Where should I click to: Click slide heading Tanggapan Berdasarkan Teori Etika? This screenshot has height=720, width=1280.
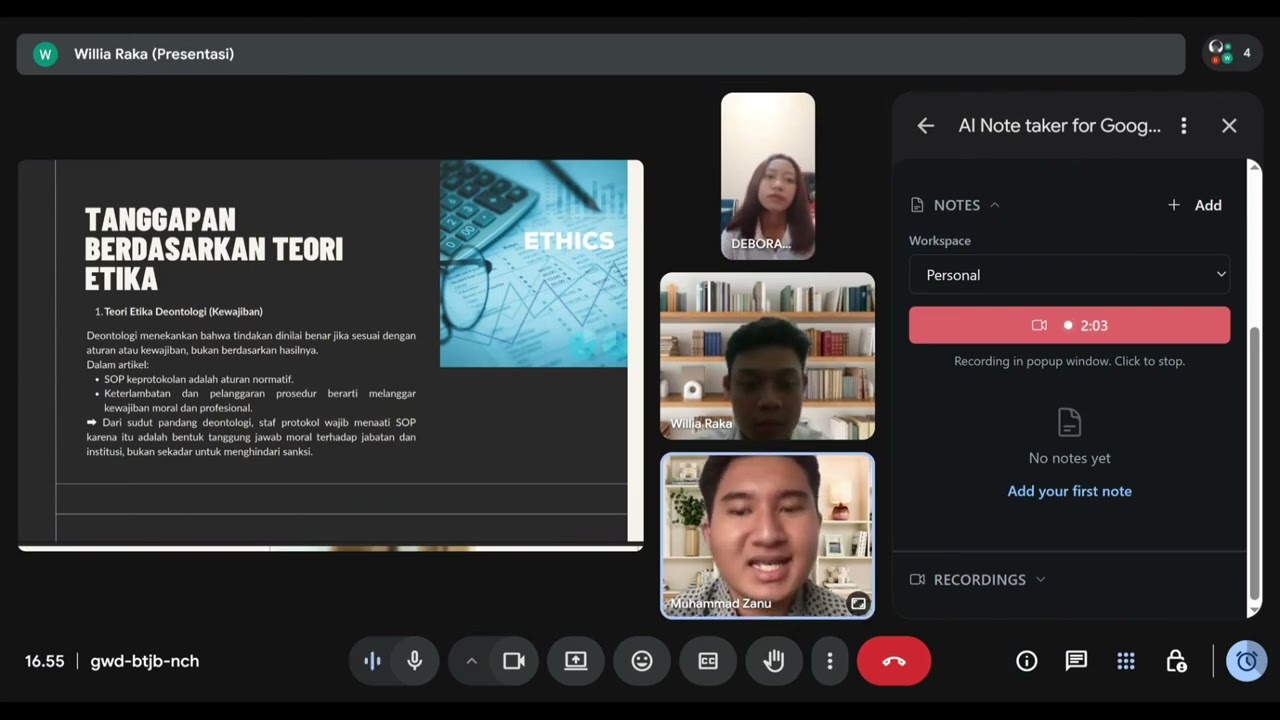[214, 248]
